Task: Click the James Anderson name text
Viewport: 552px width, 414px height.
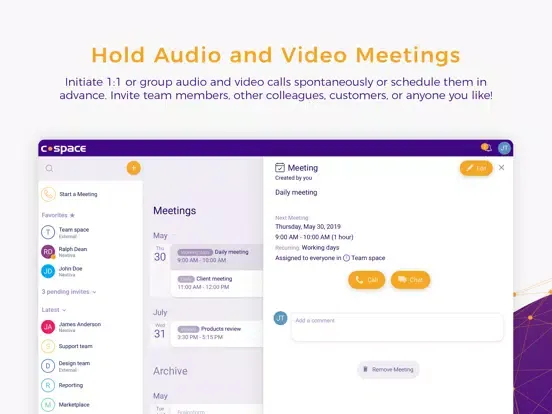Action: point(80,324)
